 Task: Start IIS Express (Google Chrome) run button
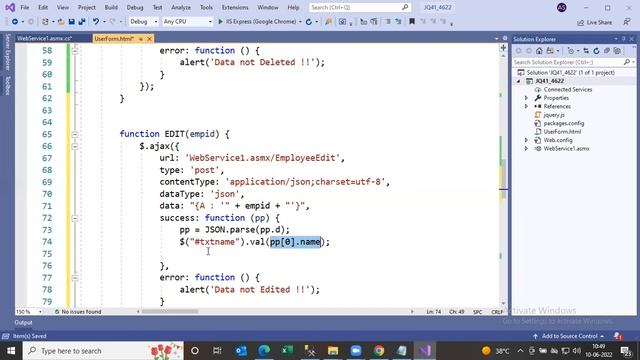pos(257,22)
